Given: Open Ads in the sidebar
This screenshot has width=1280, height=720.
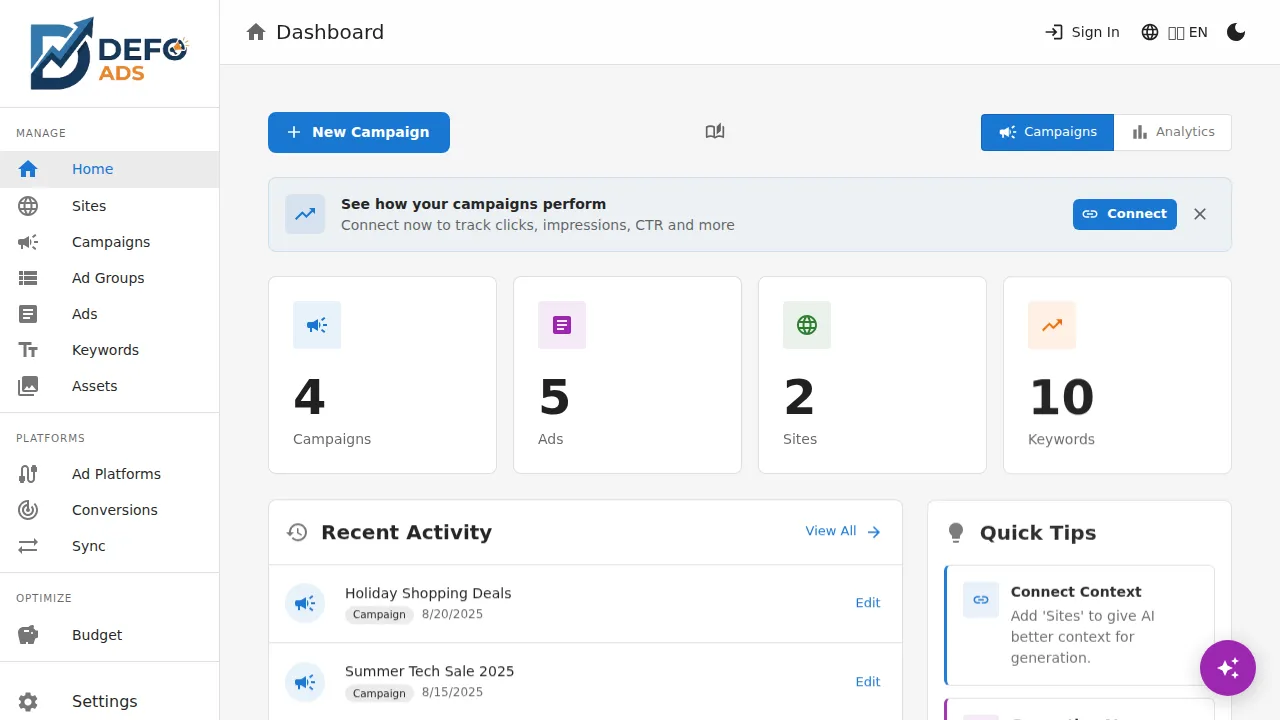Looking at the screenshot, I should pyautogui.click(x=109, y=314).
